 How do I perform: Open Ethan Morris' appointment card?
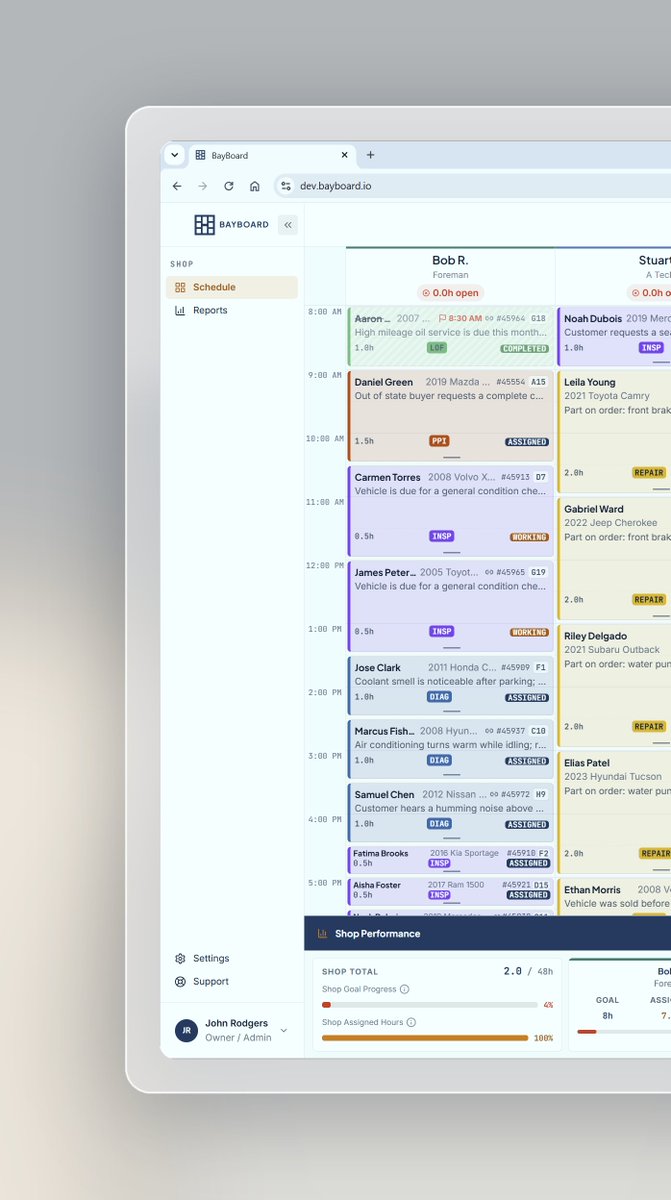pos(615,897)
